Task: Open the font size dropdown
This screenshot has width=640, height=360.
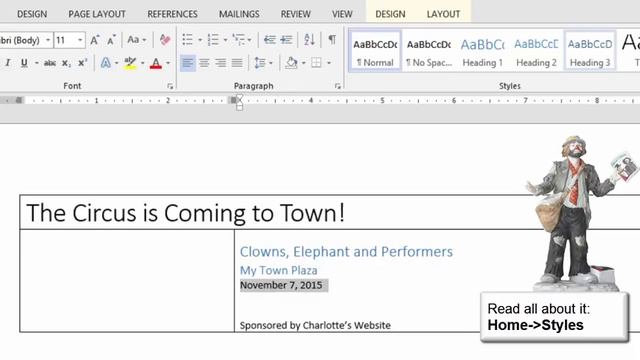Action: point(80,40)
